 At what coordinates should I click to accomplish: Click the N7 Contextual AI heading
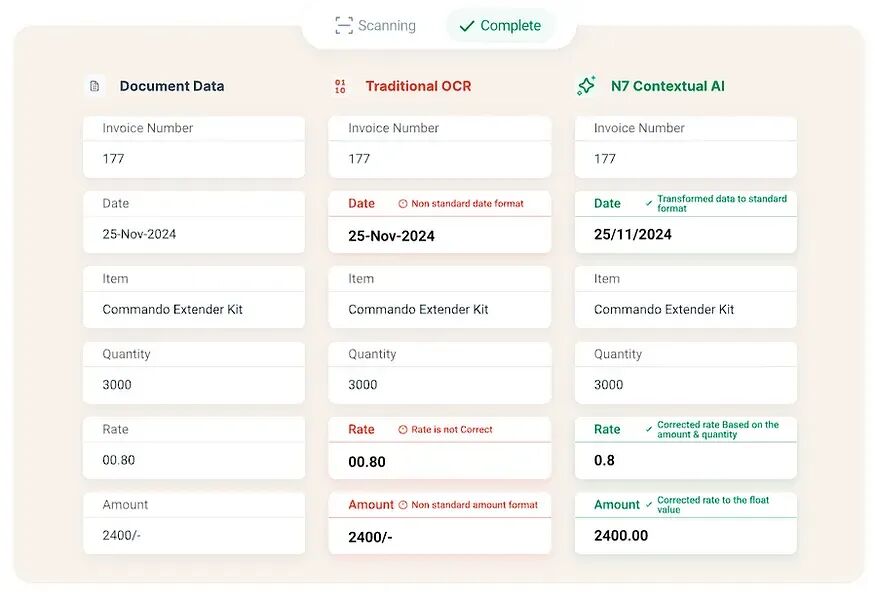coord(668,86)
